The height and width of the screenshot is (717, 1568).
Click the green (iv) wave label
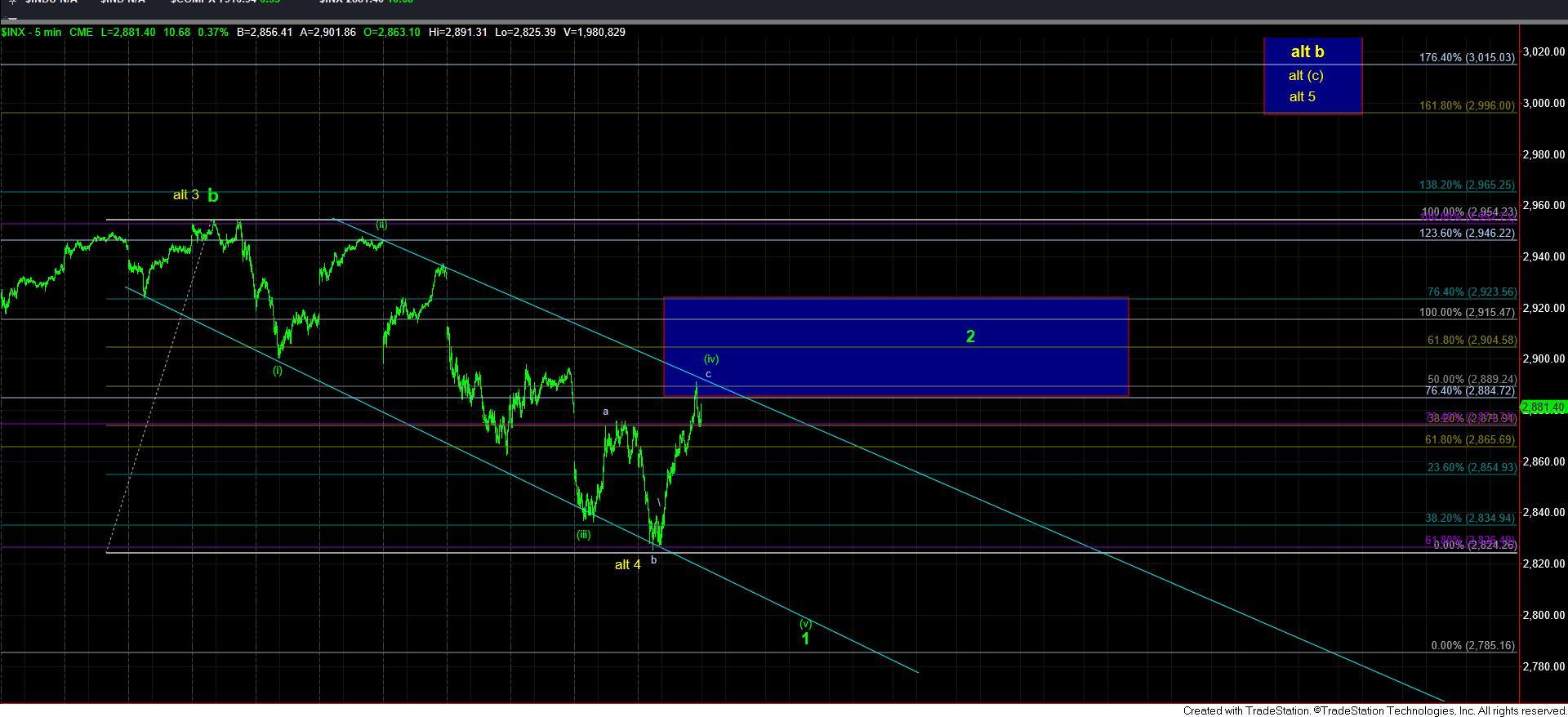coord(711,358)
